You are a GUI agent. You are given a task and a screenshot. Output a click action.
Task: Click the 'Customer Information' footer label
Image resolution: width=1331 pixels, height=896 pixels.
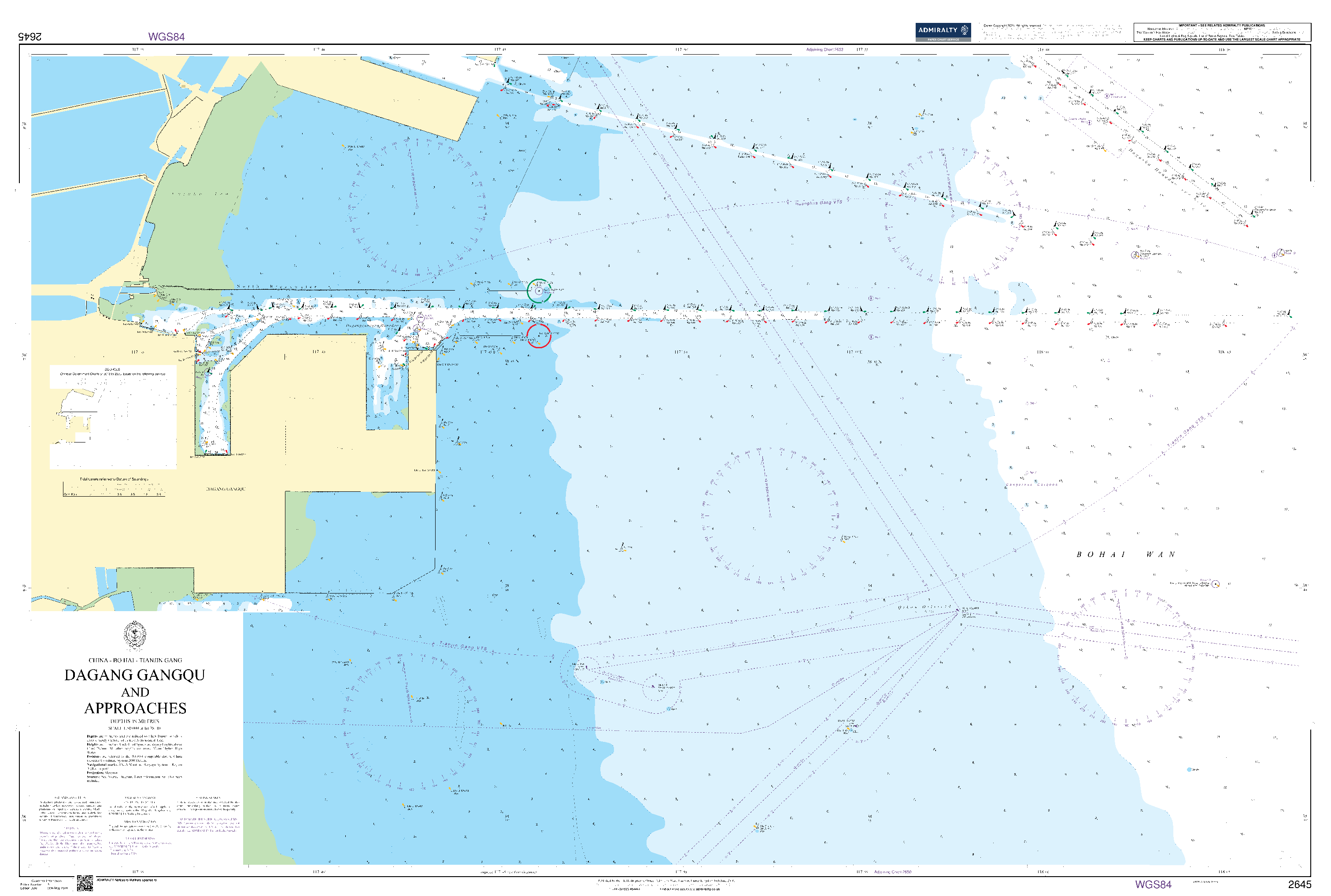[x=46, y=881]
